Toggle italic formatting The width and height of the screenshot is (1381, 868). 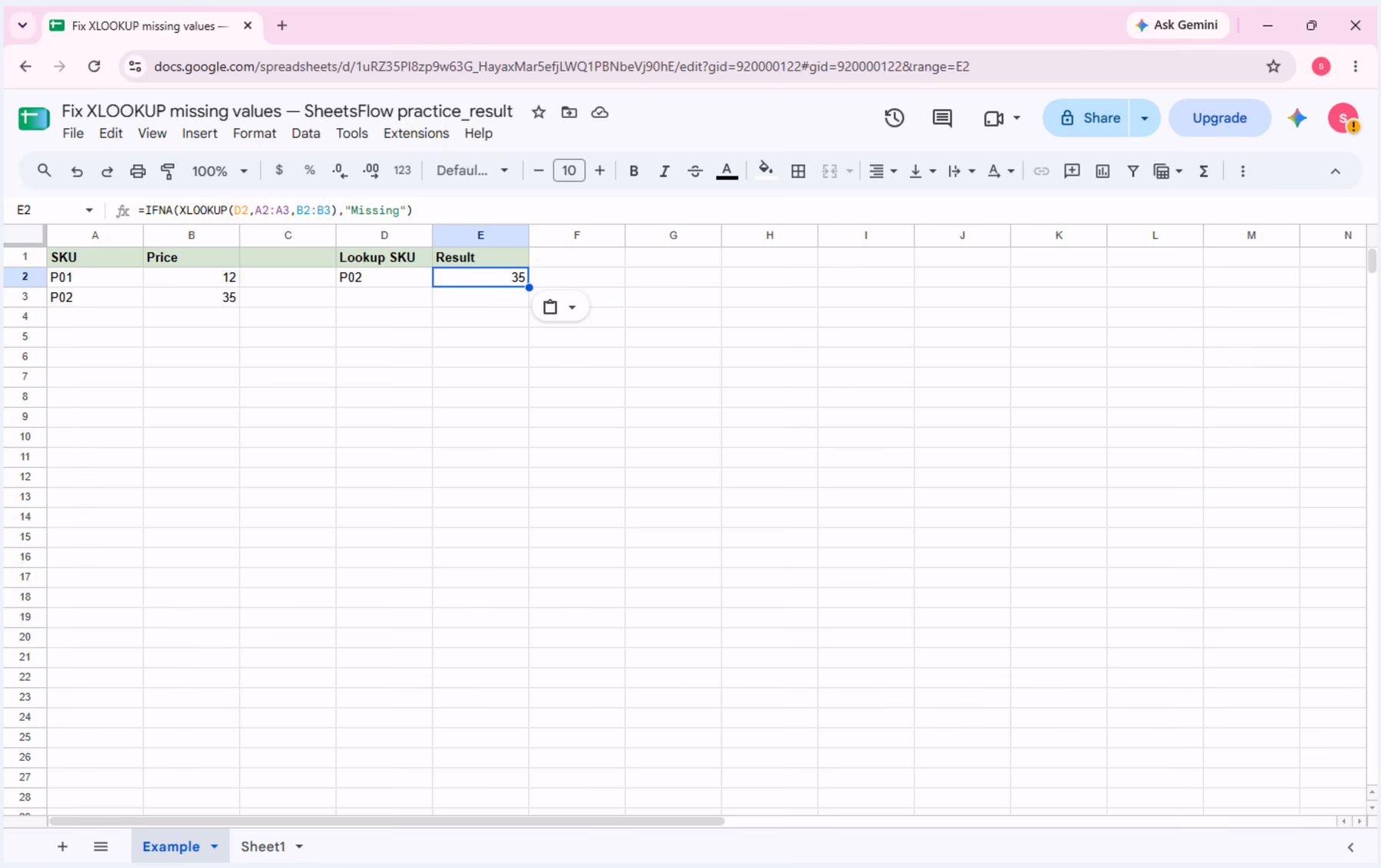point(664,171)
